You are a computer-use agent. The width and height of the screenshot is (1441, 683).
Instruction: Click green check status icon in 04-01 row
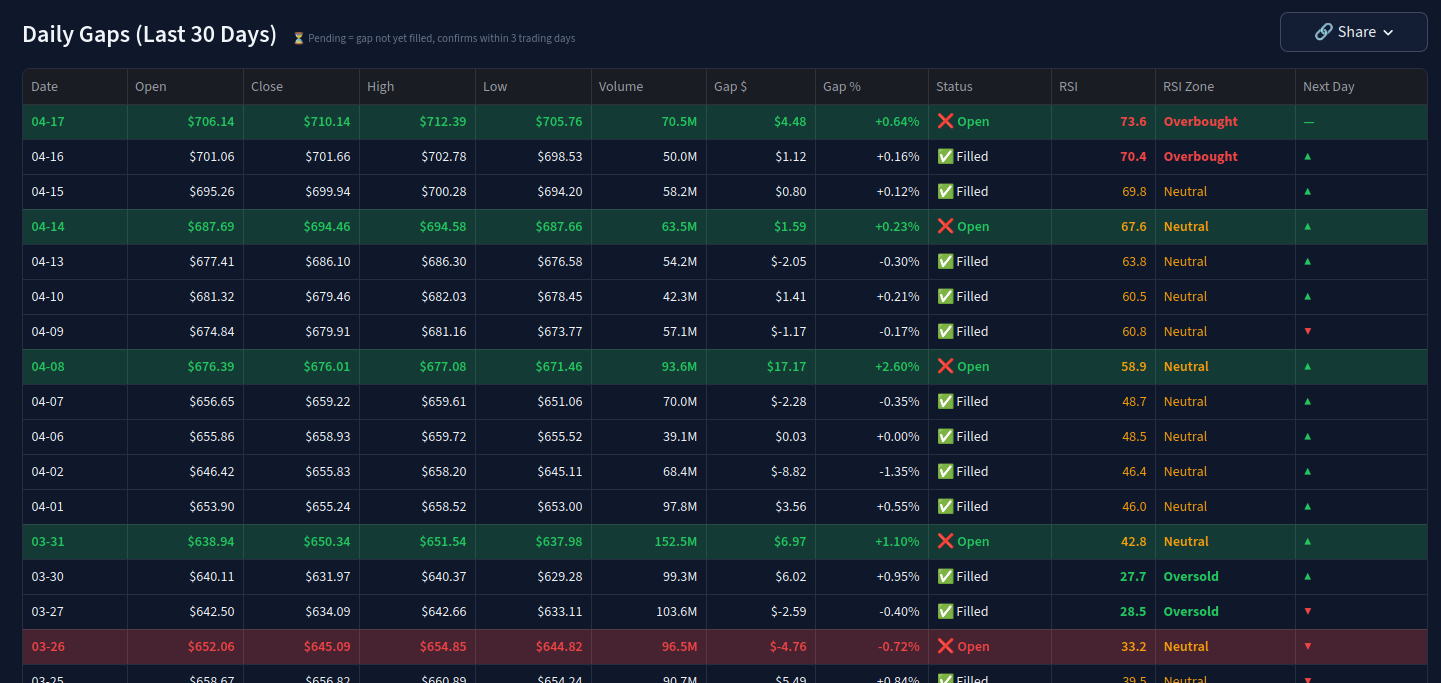(945, 506)
